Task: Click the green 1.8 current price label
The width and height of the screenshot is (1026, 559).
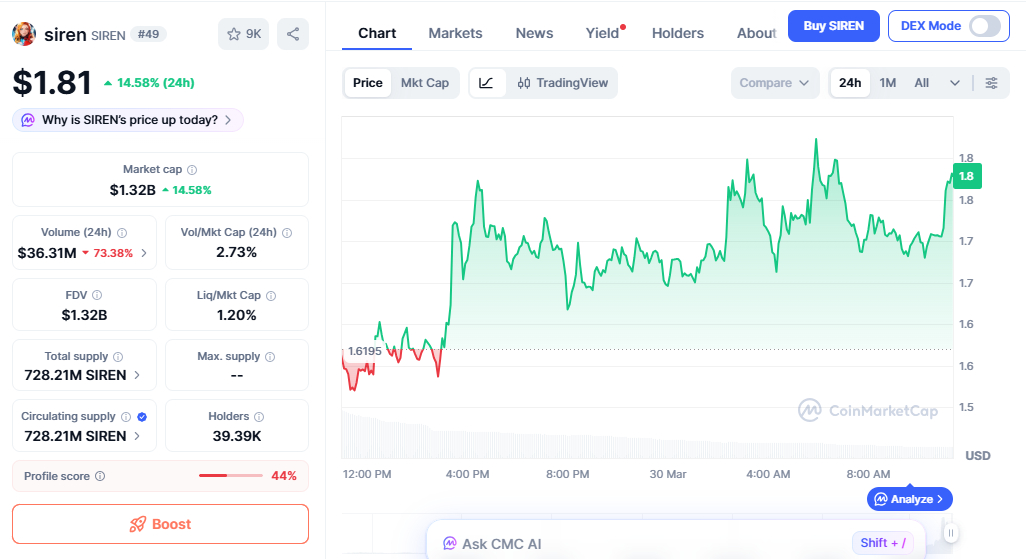Action: pos(966,176)
